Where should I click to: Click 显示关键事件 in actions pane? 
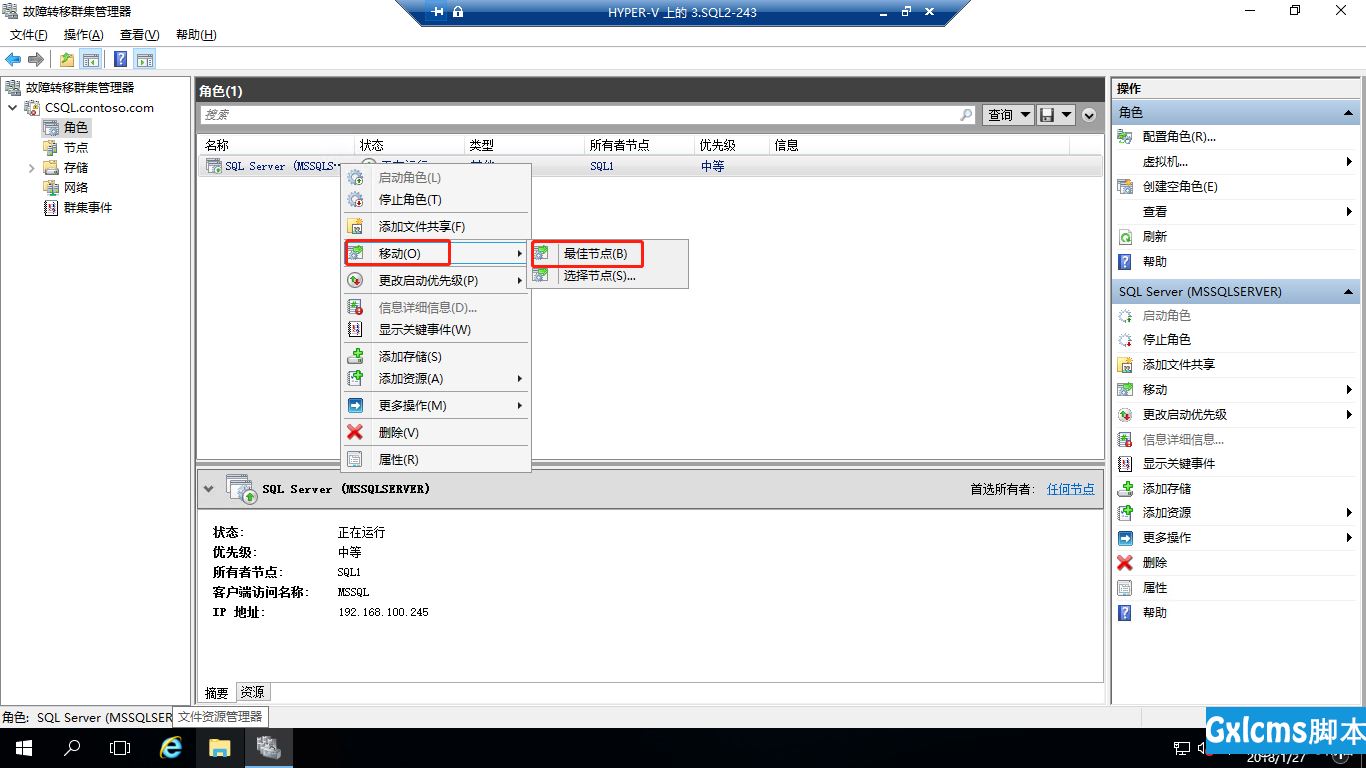(1179, 464)
